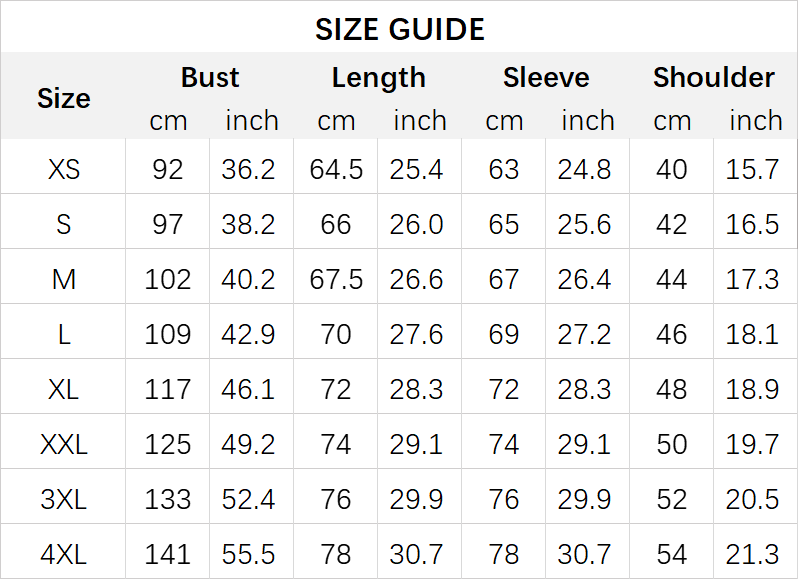Select the 46.1 bust inch cell
The image size is (798, 579).
249,388
